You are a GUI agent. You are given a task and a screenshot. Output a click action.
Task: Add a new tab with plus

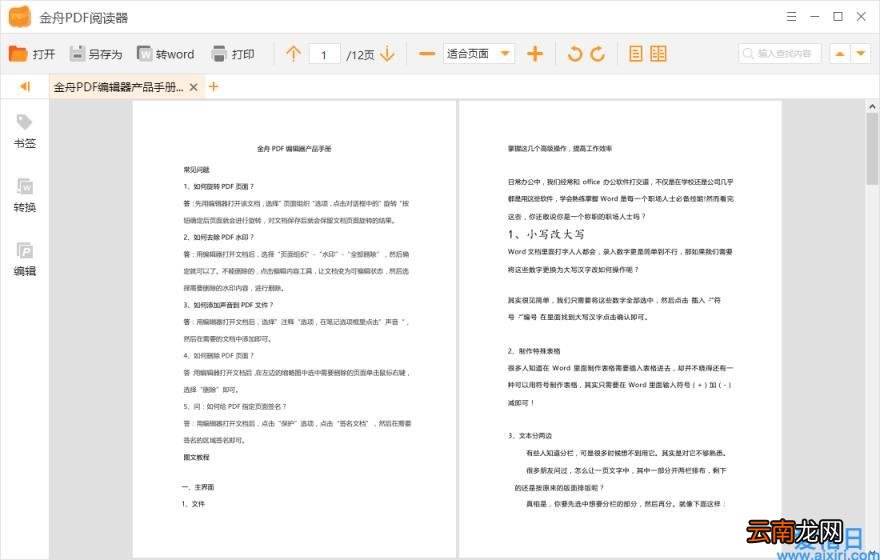tap(213, 86)
